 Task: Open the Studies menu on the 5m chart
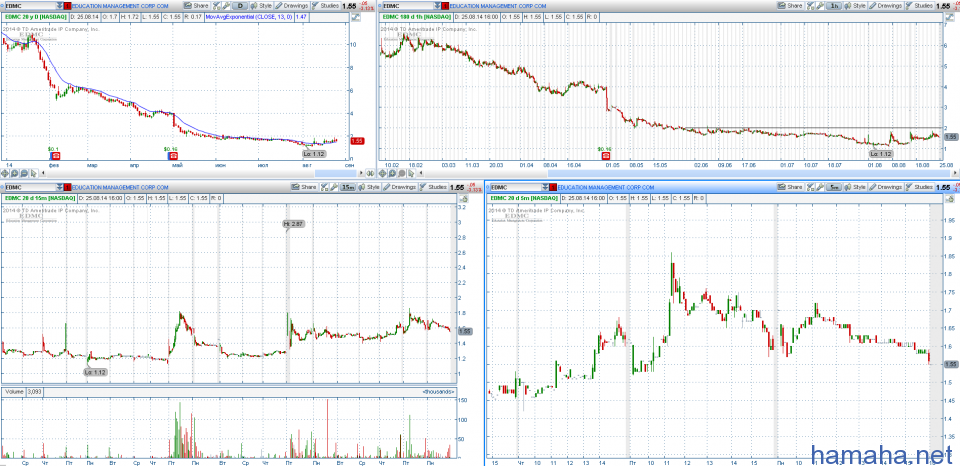coord(919,187)
